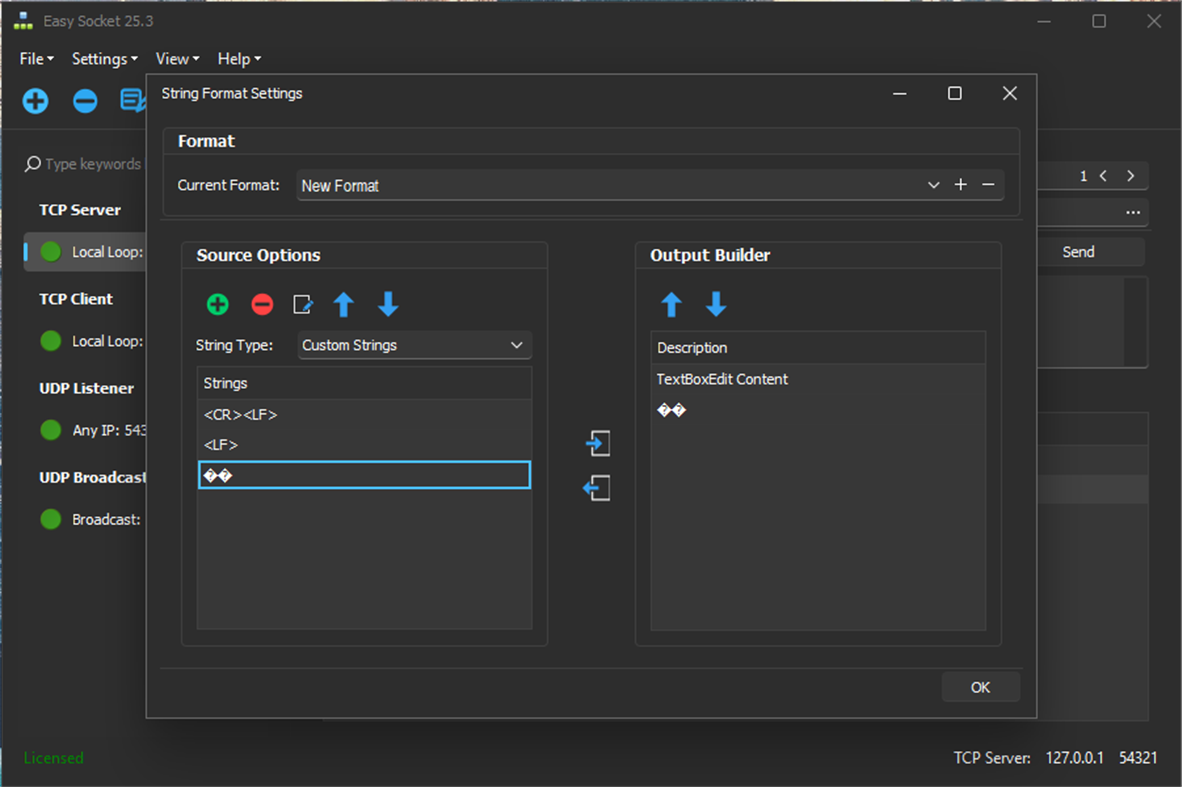Click green status dot of Broadcast entry

(x=51, y=519)
